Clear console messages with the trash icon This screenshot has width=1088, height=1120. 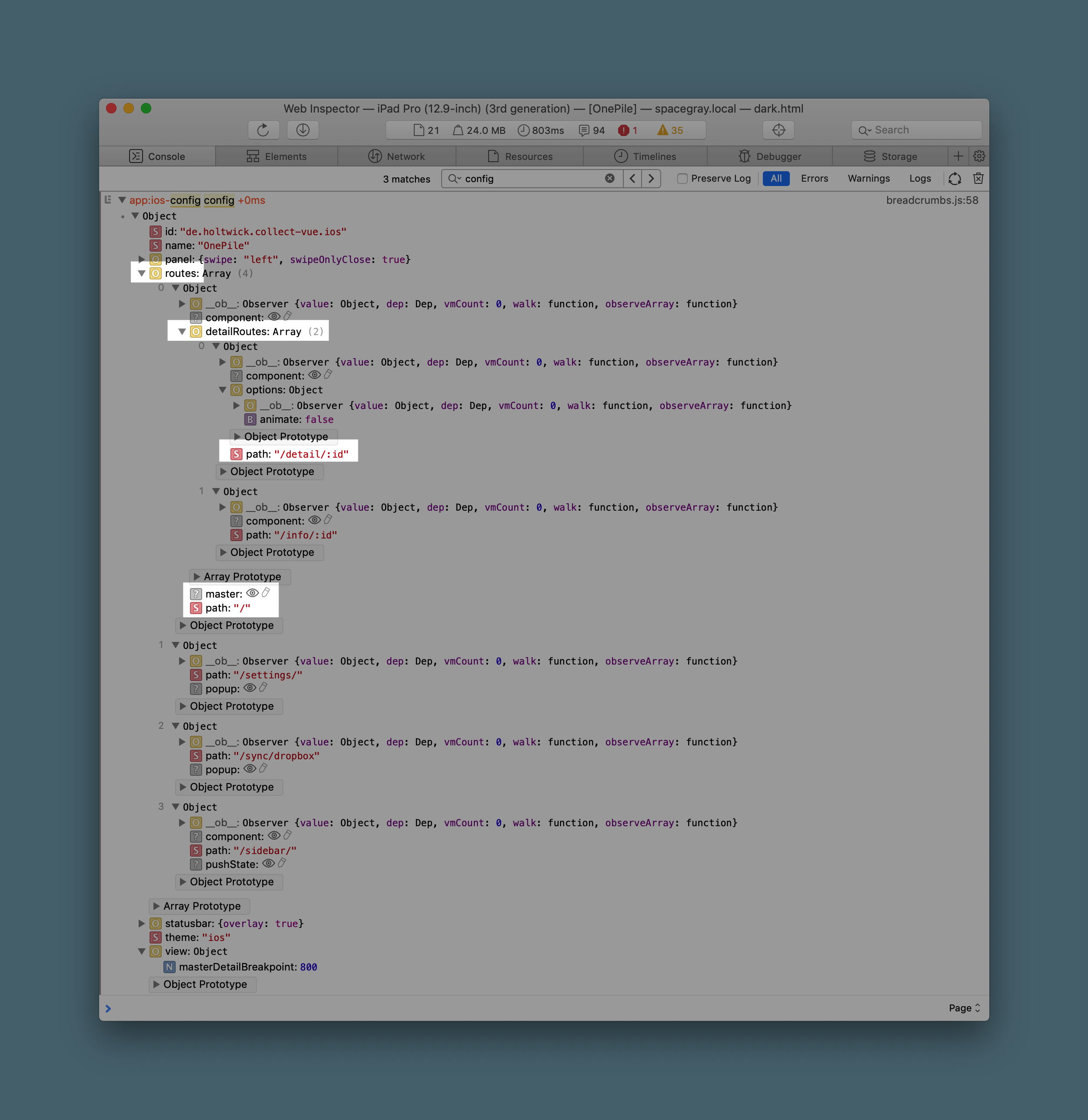[978, 178]
